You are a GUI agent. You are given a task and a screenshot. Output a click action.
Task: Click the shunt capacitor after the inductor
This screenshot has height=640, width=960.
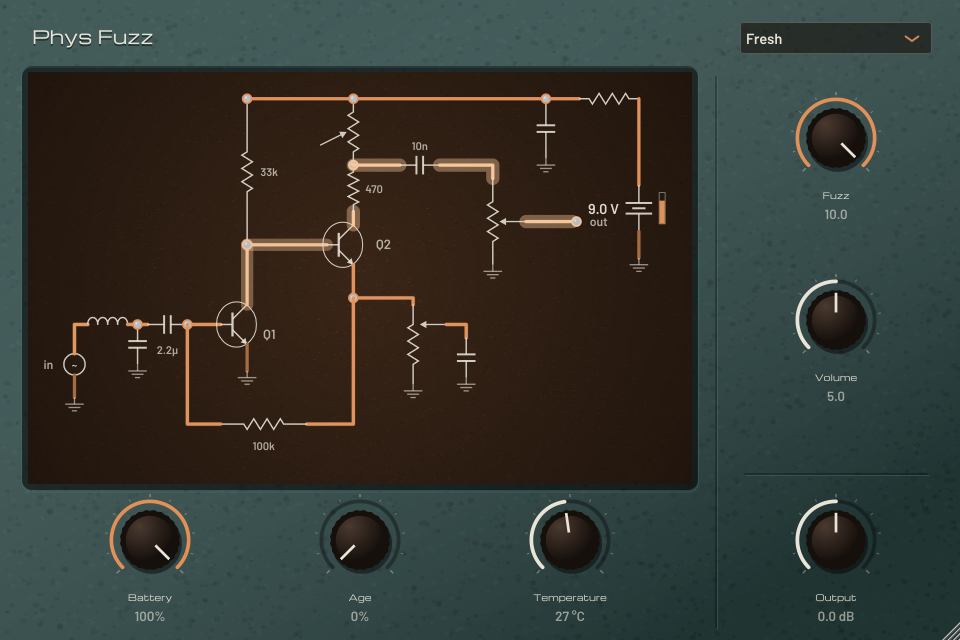point(137,344)
